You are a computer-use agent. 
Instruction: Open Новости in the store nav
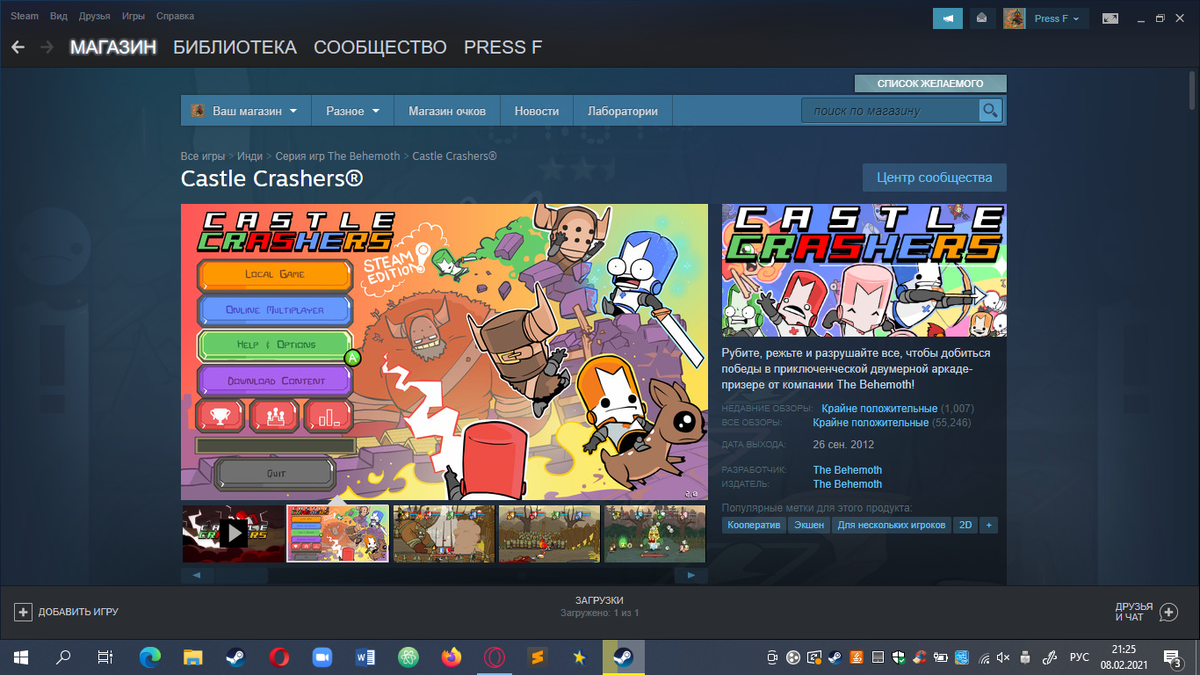(x=537, y=111)
